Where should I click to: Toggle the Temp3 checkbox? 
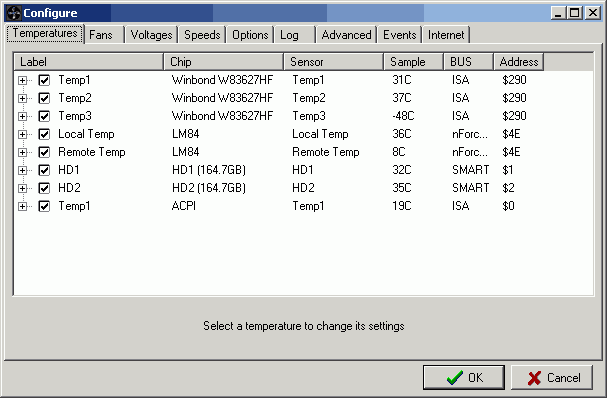tap(44, 116)
